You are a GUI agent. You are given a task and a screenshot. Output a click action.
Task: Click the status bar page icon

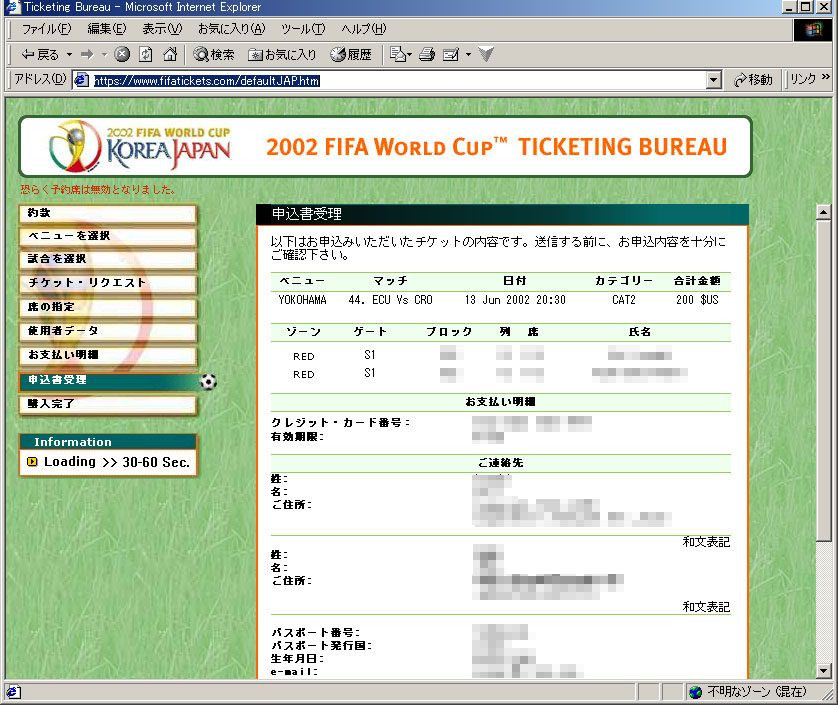[x=13, y=692]
